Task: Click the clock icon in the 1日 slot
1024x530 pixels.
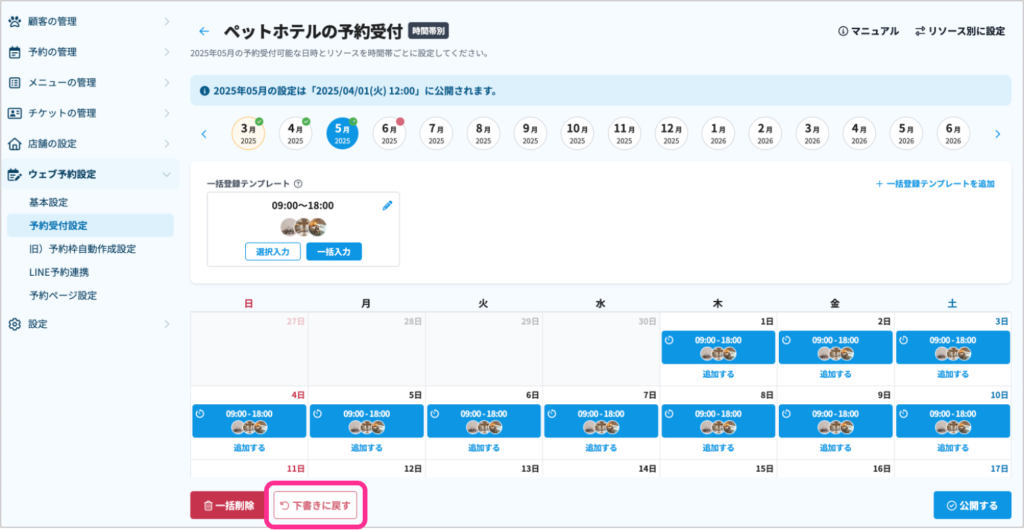Action: click(x=669, y=340)
